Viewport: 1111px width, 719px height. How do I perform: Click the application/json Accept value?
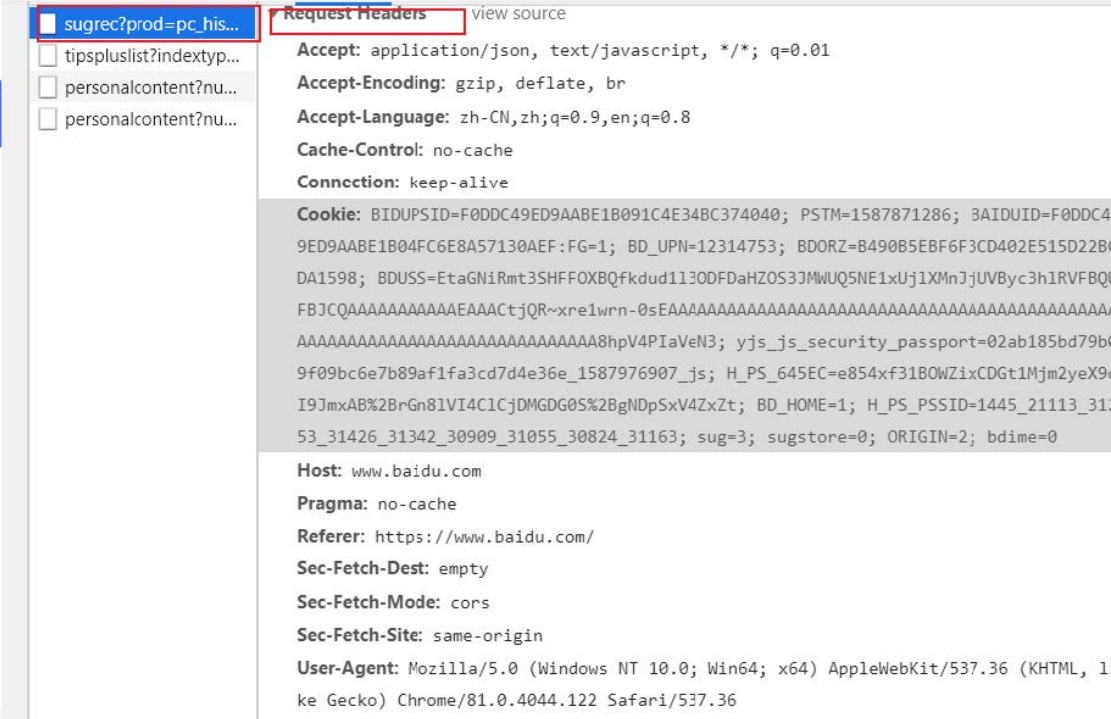click(454, 50)
